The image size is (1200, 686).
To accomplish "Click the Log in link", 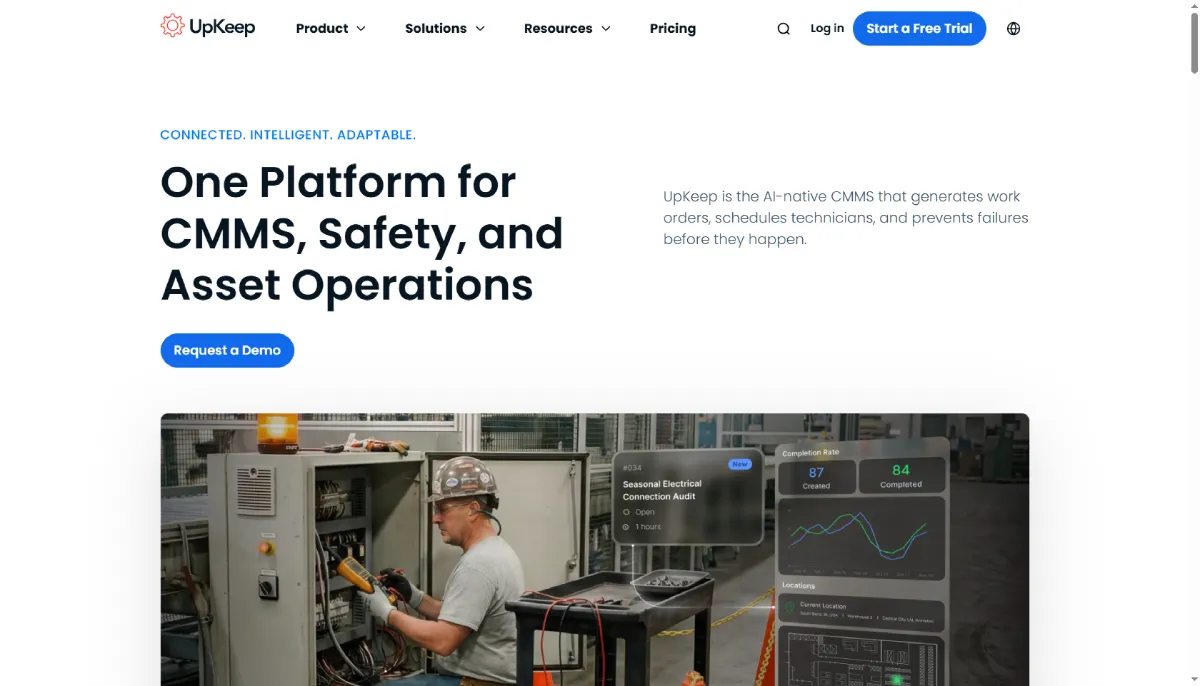I will pyautogui.click(x=827, y=28).
